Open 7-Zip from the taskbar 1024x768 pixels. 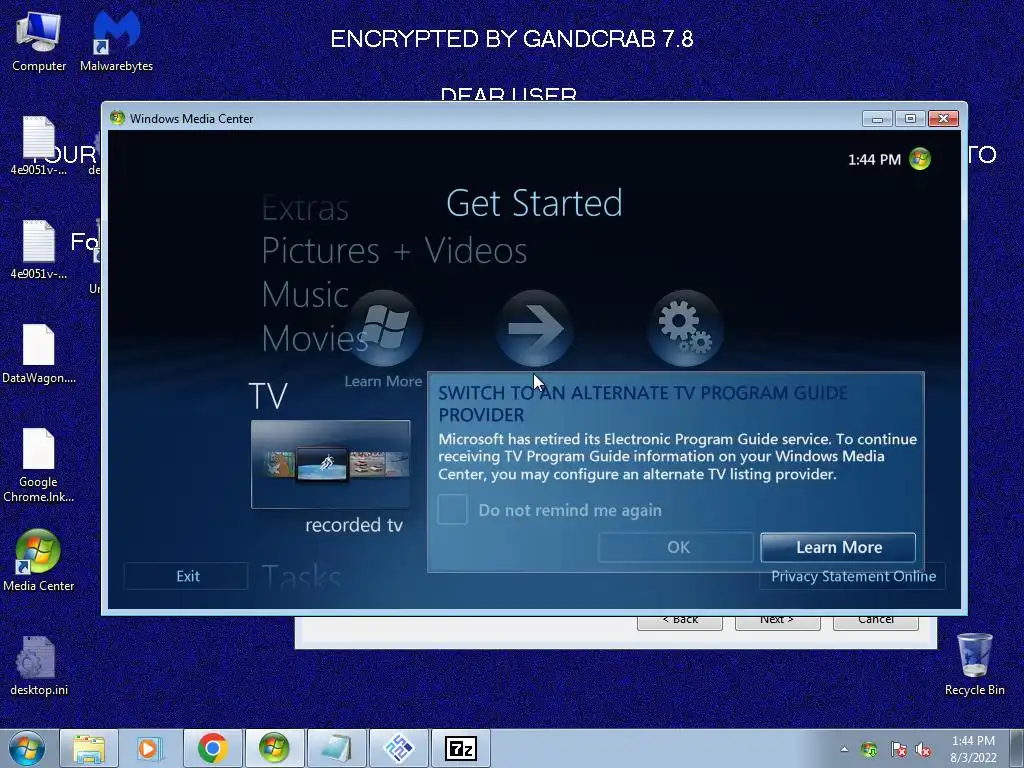click(x=460, y=748)
